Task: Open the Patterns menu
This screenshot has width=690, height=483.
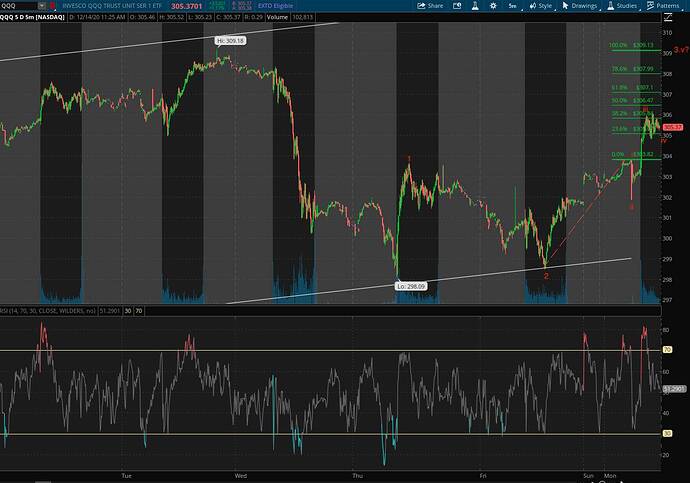Action: pos(663,6)
